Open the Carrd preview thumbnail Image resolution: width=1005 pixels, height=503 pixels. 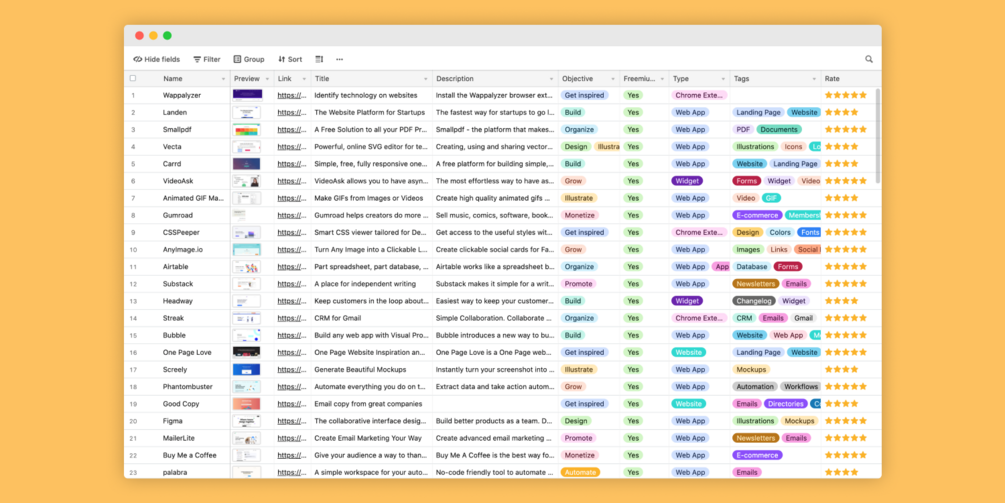click(247, 163)
